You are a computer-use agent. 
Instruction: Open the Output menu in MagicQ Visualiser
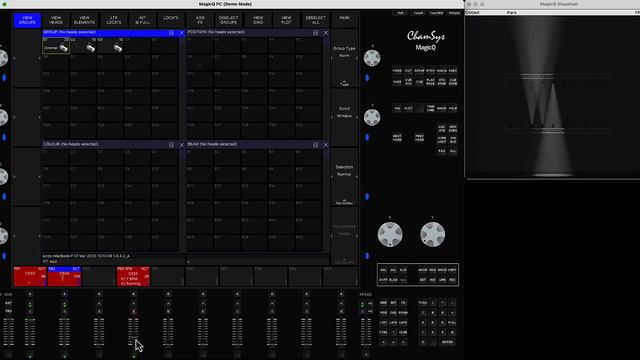(472, 13)
